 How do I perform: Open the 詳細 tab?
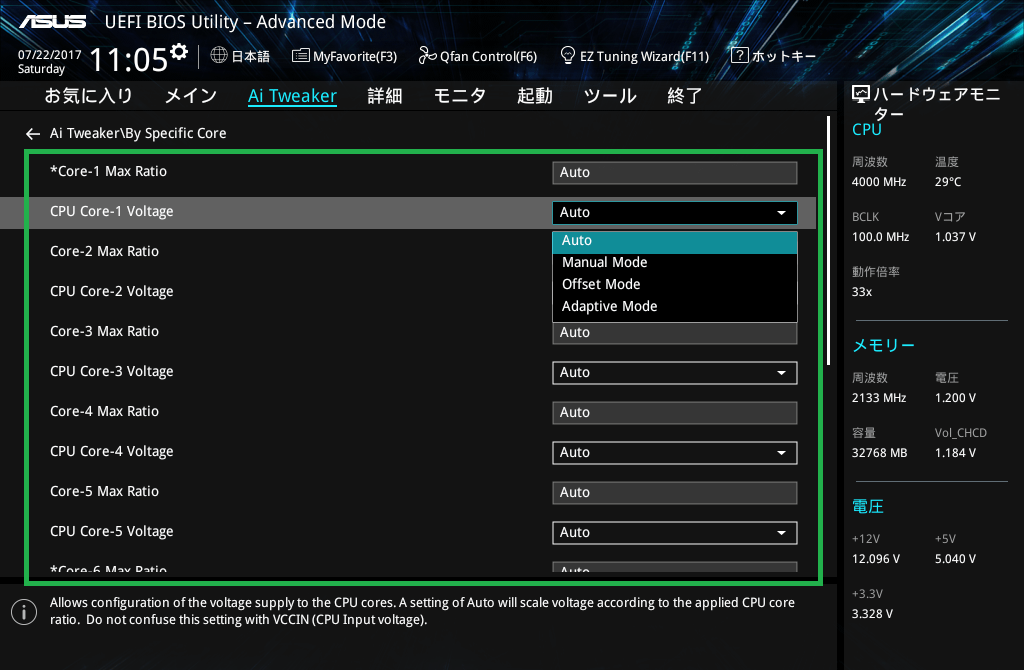pos(385,96)
